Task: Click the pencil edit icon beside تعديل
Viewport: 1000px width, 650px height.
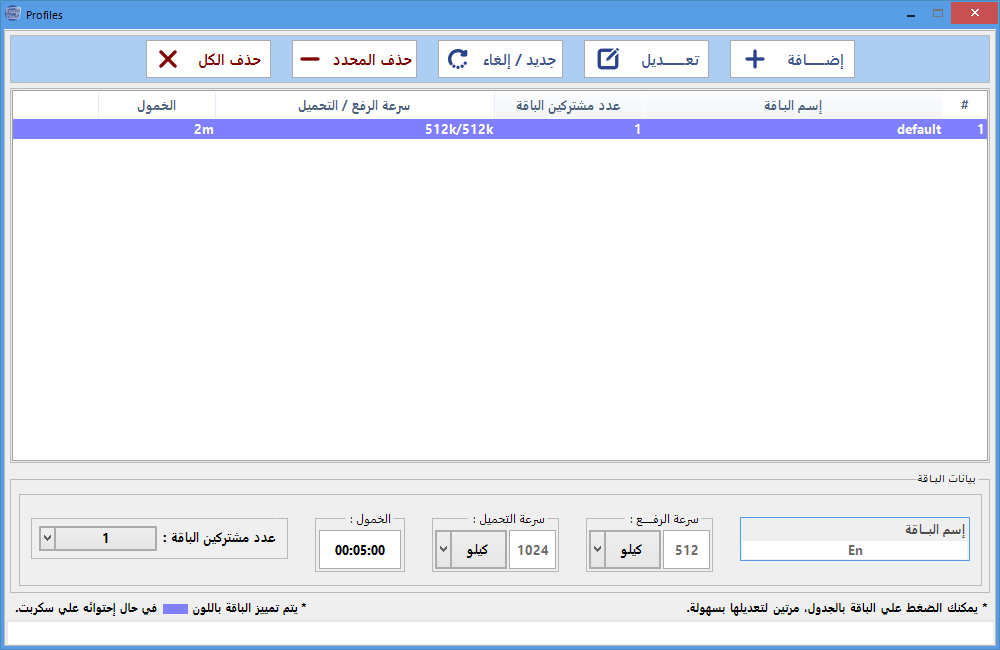Action: tap(608, 60)
